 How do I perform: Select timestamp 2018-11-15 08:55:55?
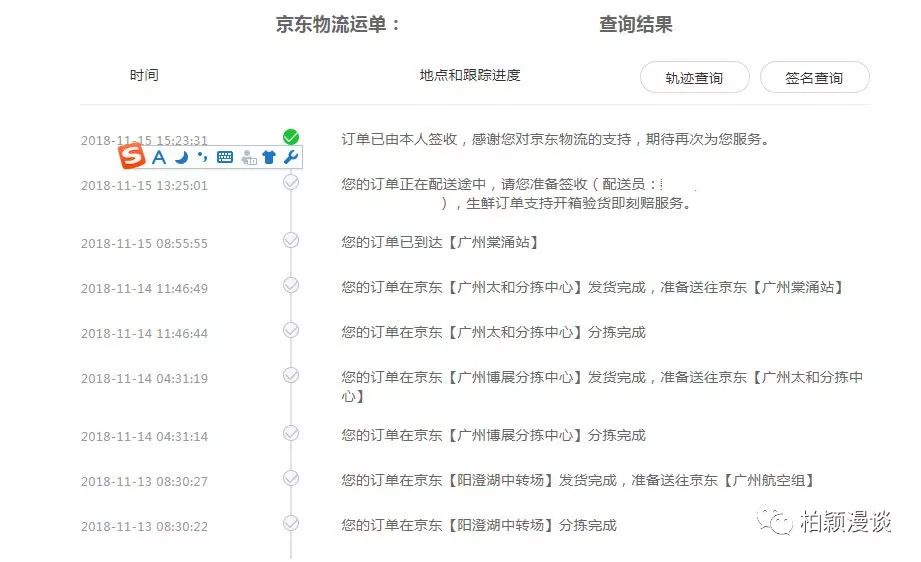[144, 244]
